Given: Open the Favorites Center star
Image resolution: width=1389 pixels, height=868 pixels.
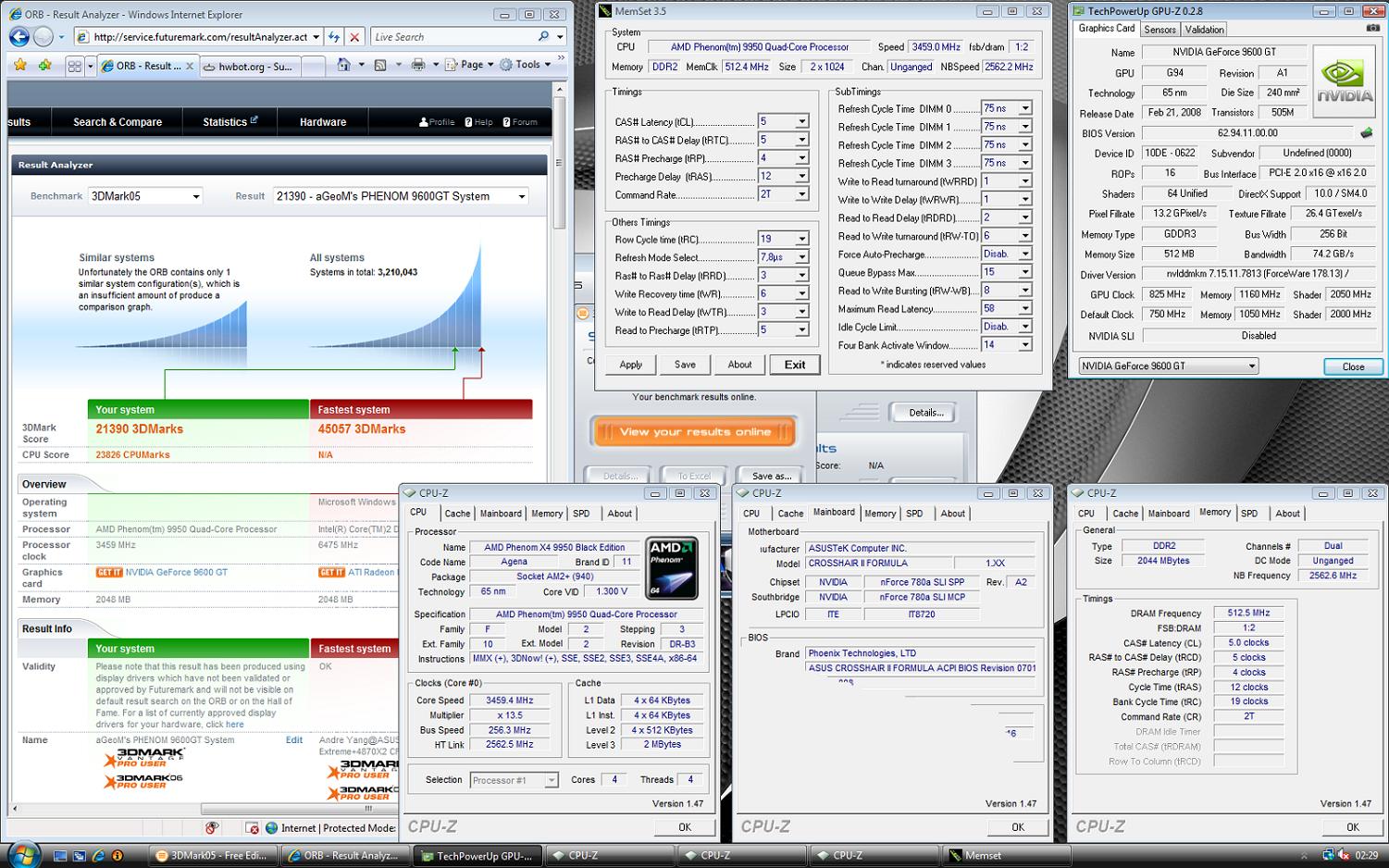Looking at the screenshot, I should [20, 65].
